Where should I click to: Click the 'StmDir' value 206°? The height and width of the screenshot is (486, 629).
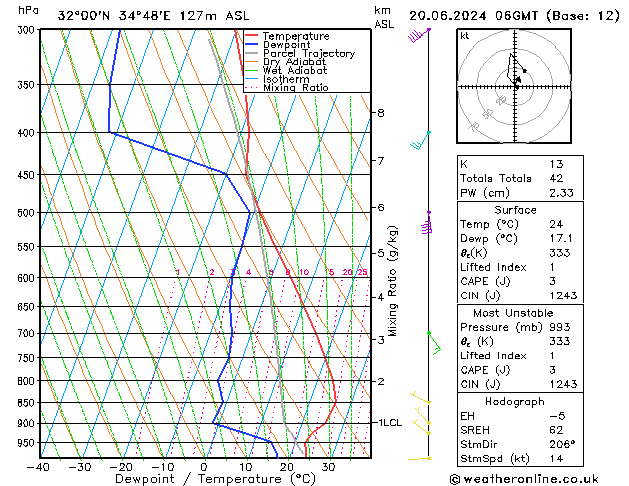tap(562, 445)
